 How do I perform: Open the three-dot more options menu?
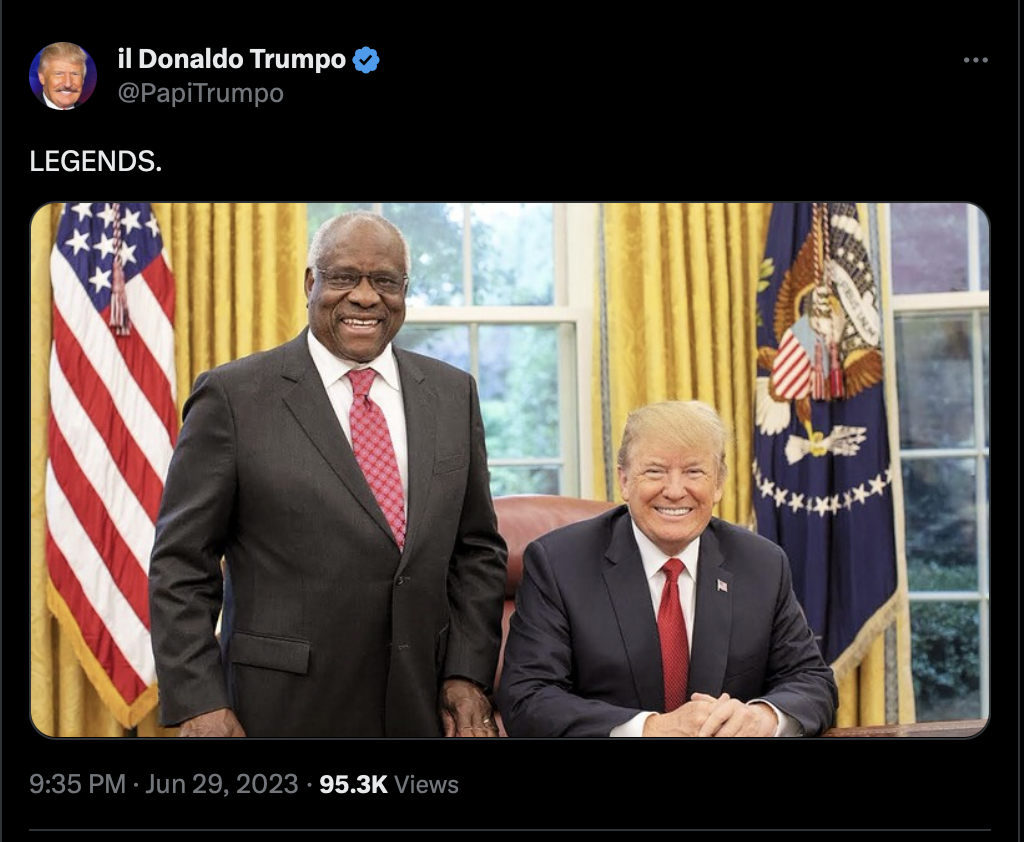coord(975,60)
